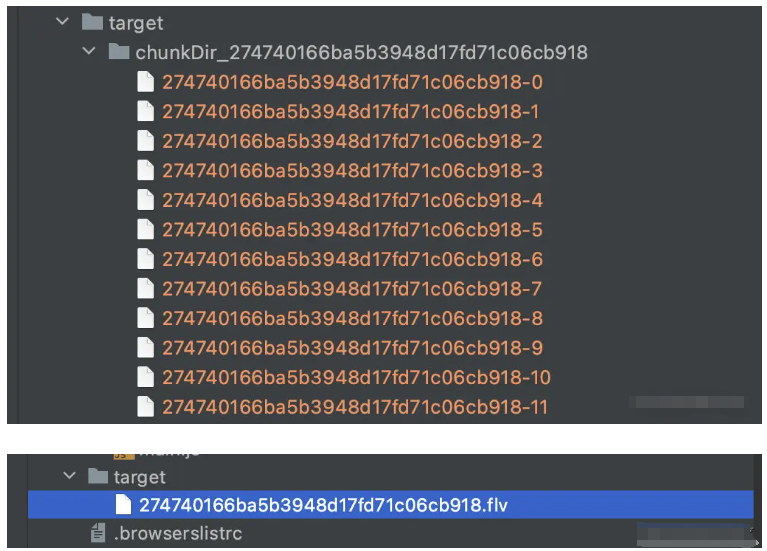Select chunk file ending in -10
The image size is (767, 551).
(x=355, y=378)
